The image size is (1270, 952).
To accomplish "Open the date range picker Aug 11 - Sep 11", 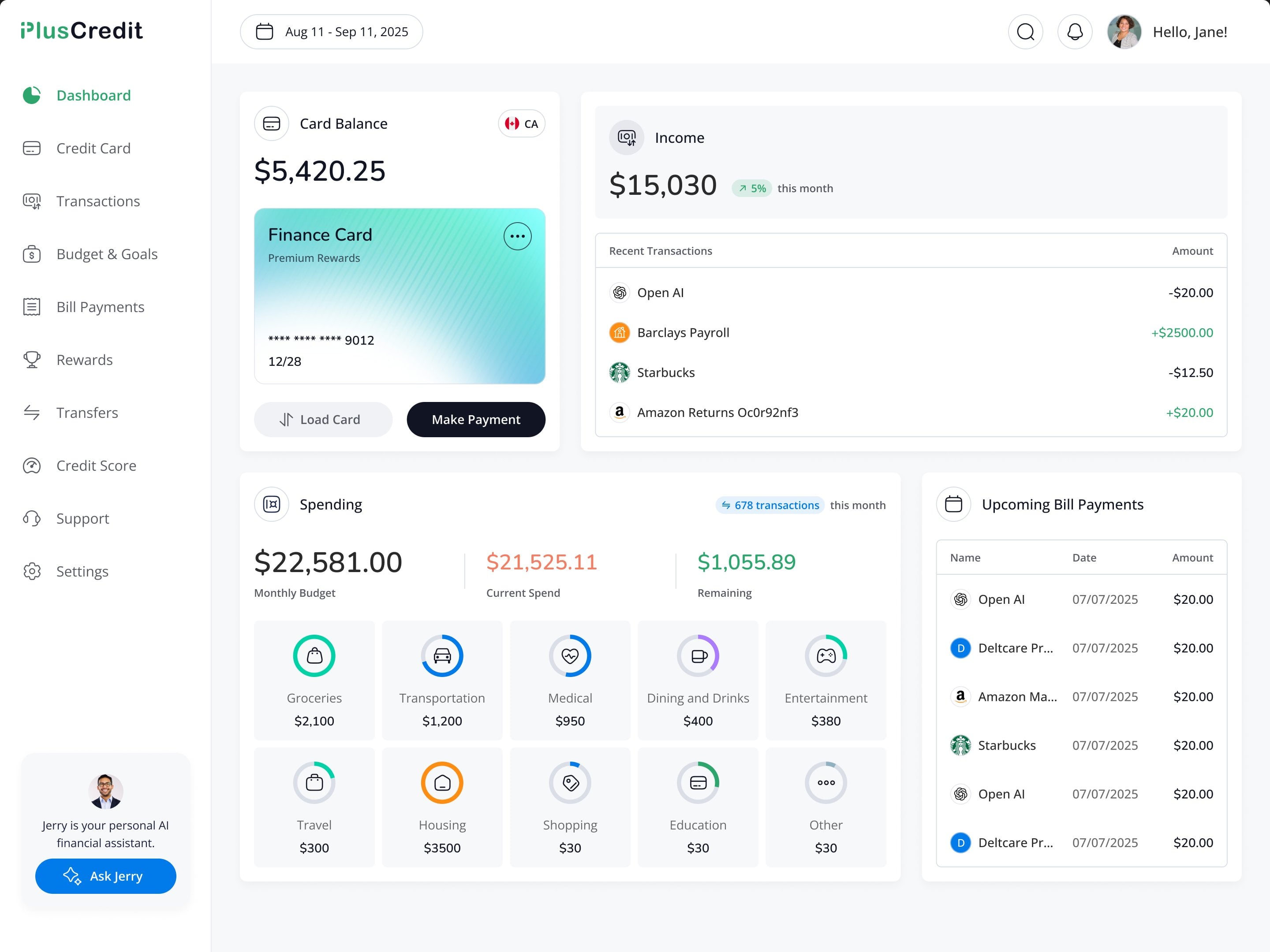I will pyautogui.click(x=331, y=32).
